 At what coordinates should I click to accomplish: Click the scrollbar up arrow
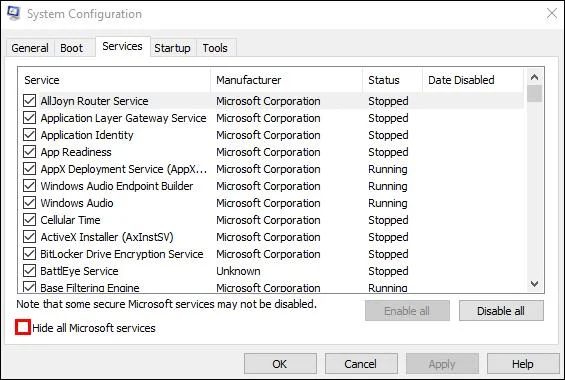pyautogui.click(x=534, y=77)
